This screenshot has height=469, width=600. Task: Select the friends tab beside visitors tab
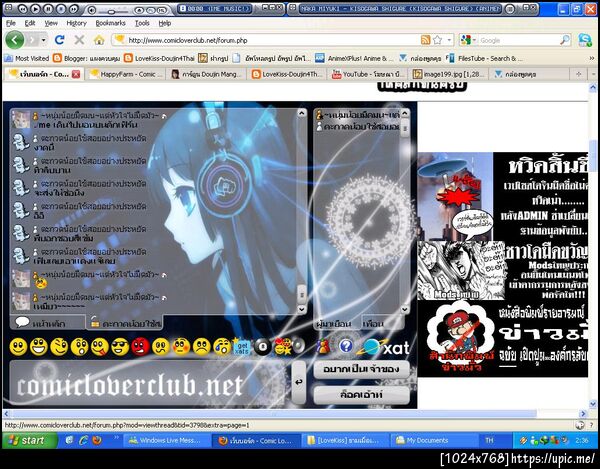(382, 323)
